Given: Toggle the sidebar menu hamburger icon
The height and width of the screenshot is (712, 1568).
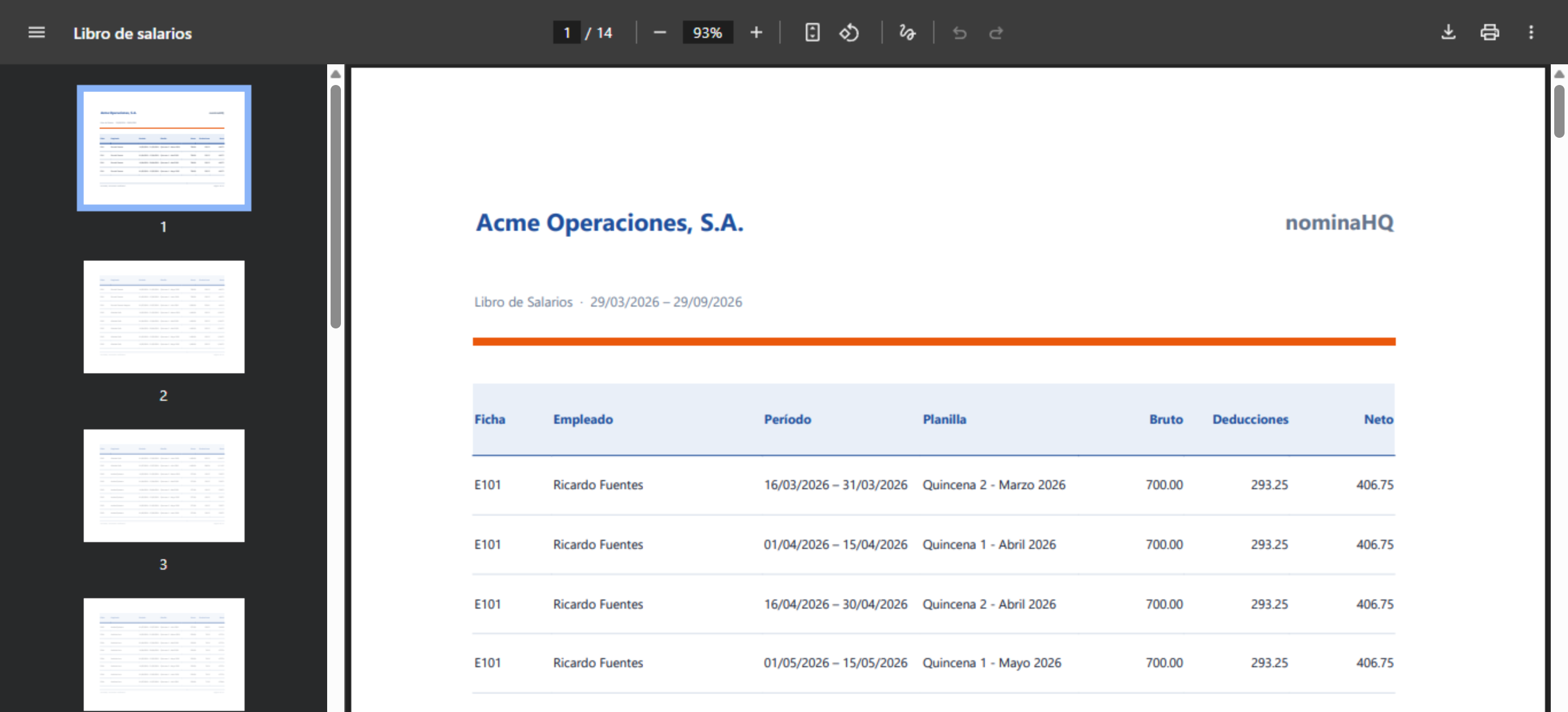Looking at the screenshot, I should click(x=37, y=32).
